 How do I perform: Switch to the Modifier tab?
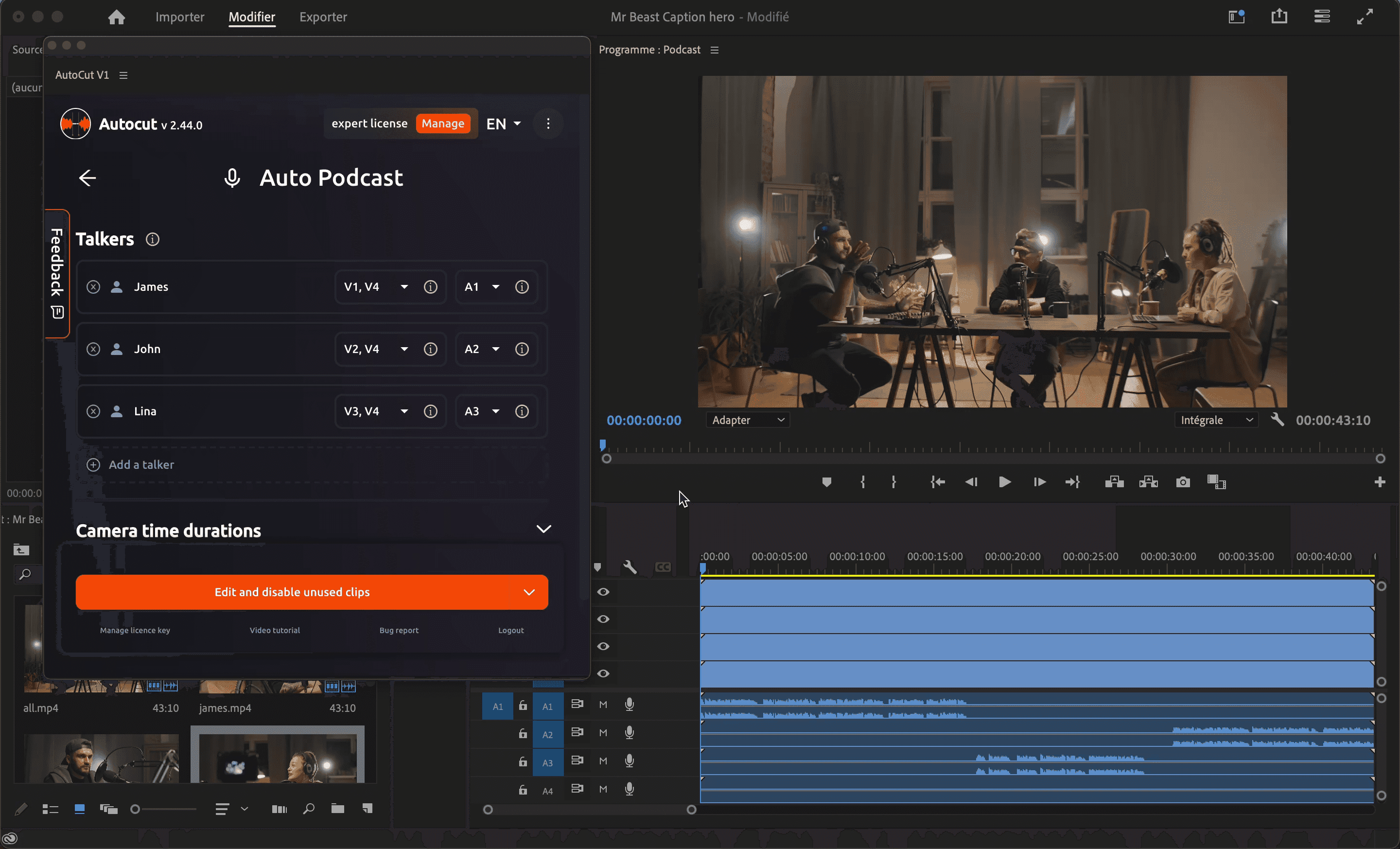pyautogui.click(x=252, y=17)
